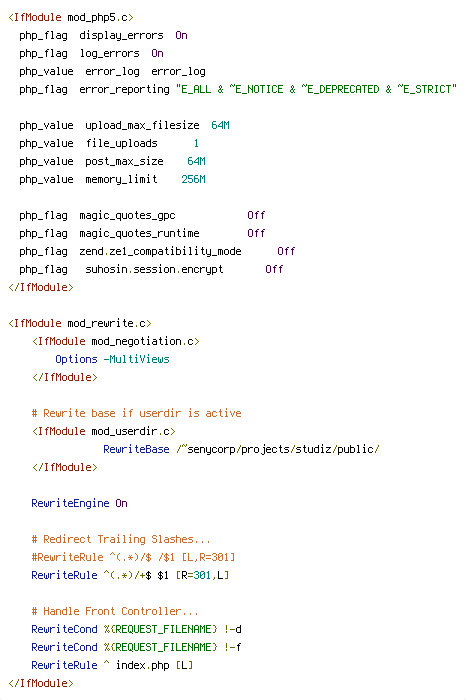The width and height of the screenshot is (466, 700).
Task: Select the RewriteBase senycorp path
Action: pos(278,449)
